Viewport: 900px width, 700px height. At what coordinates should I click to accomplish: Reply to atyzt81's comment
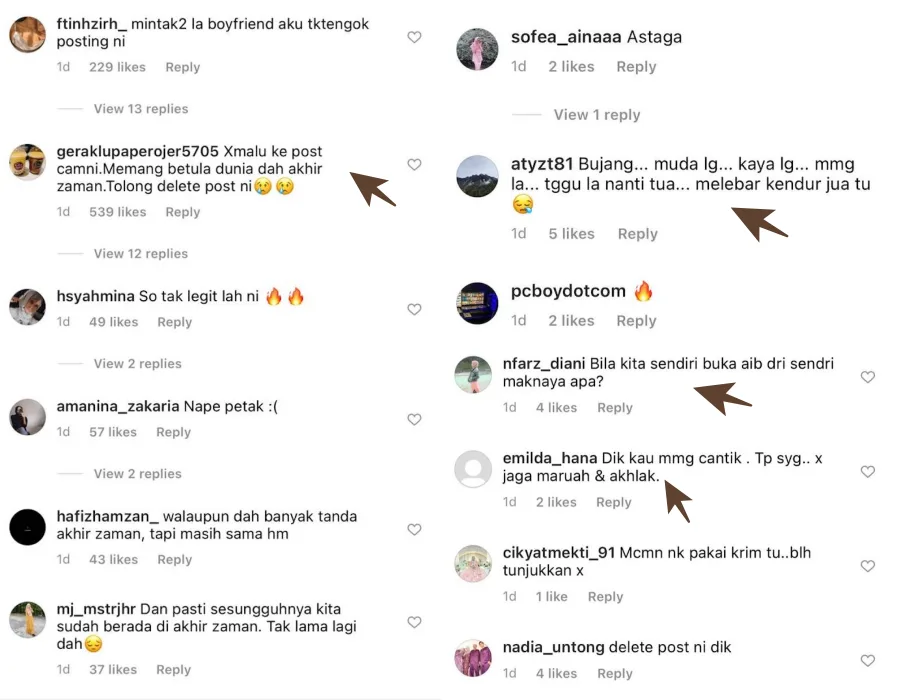coord(637,234)
